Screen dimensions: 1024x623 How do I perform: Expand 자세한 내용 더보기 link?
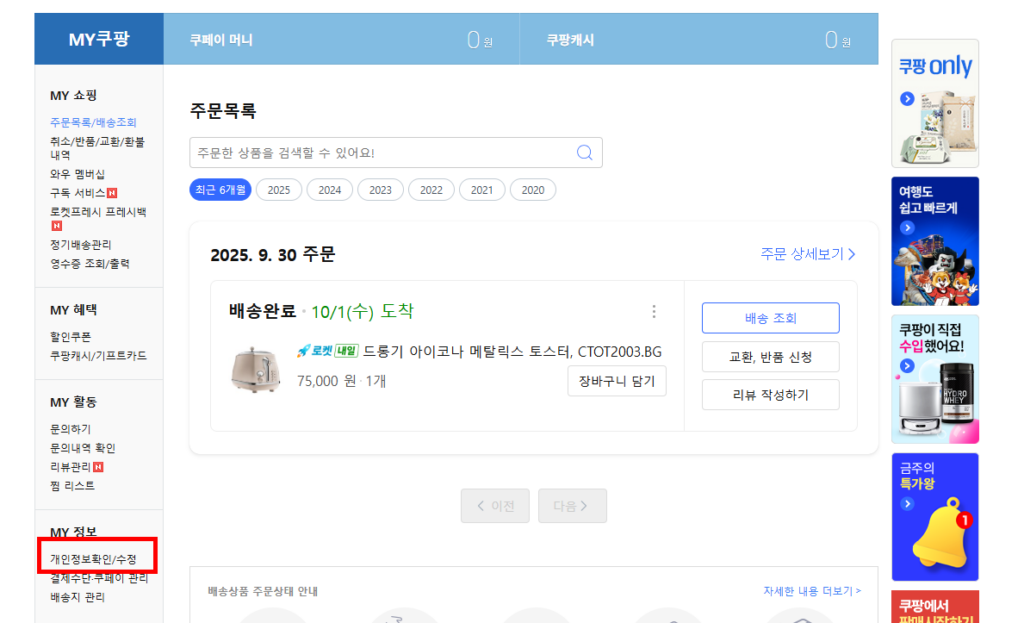click(x=811, y=592)
